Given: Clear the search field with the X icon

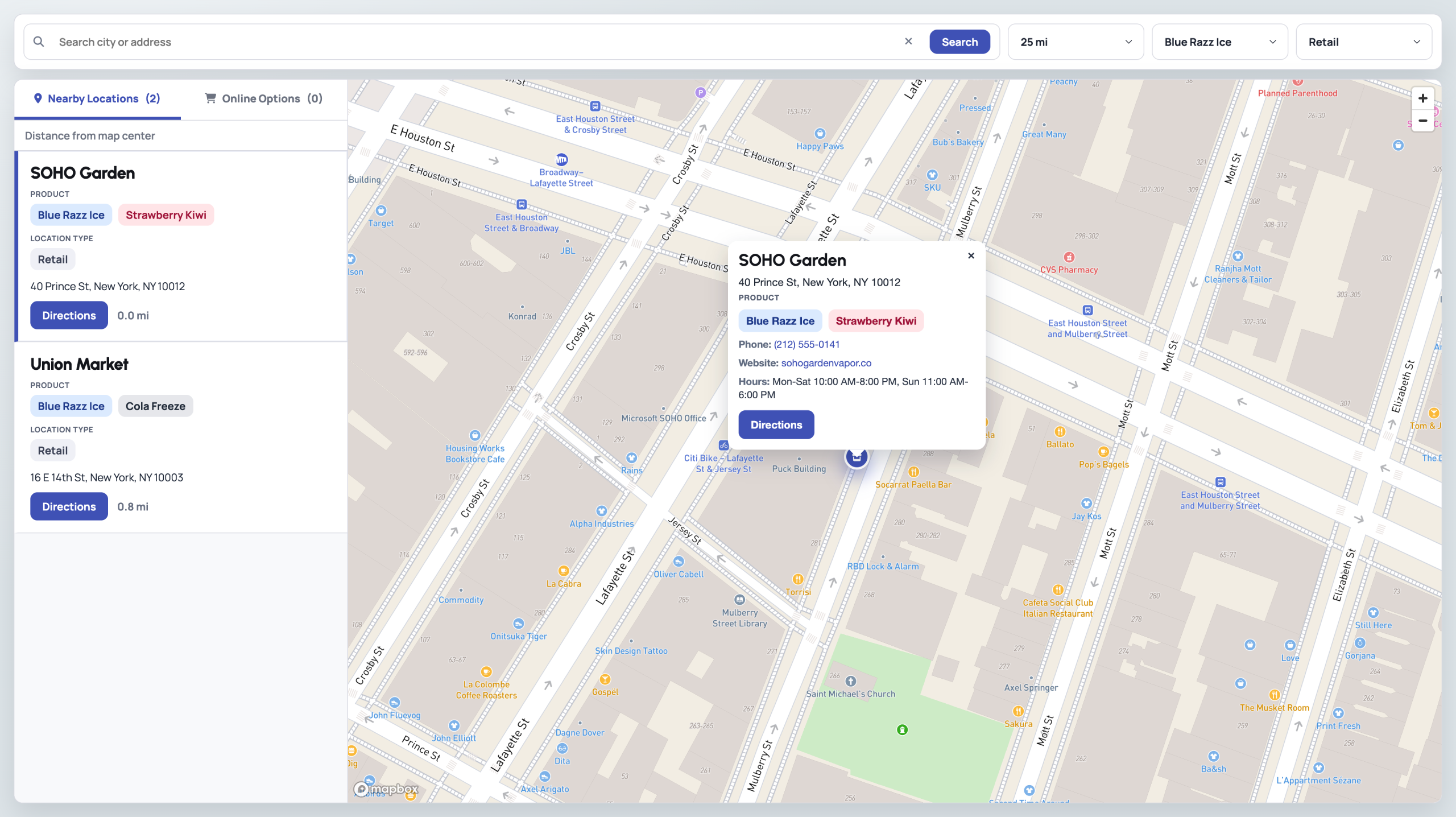Looking at the screenshot, I should tap(908, 40).
